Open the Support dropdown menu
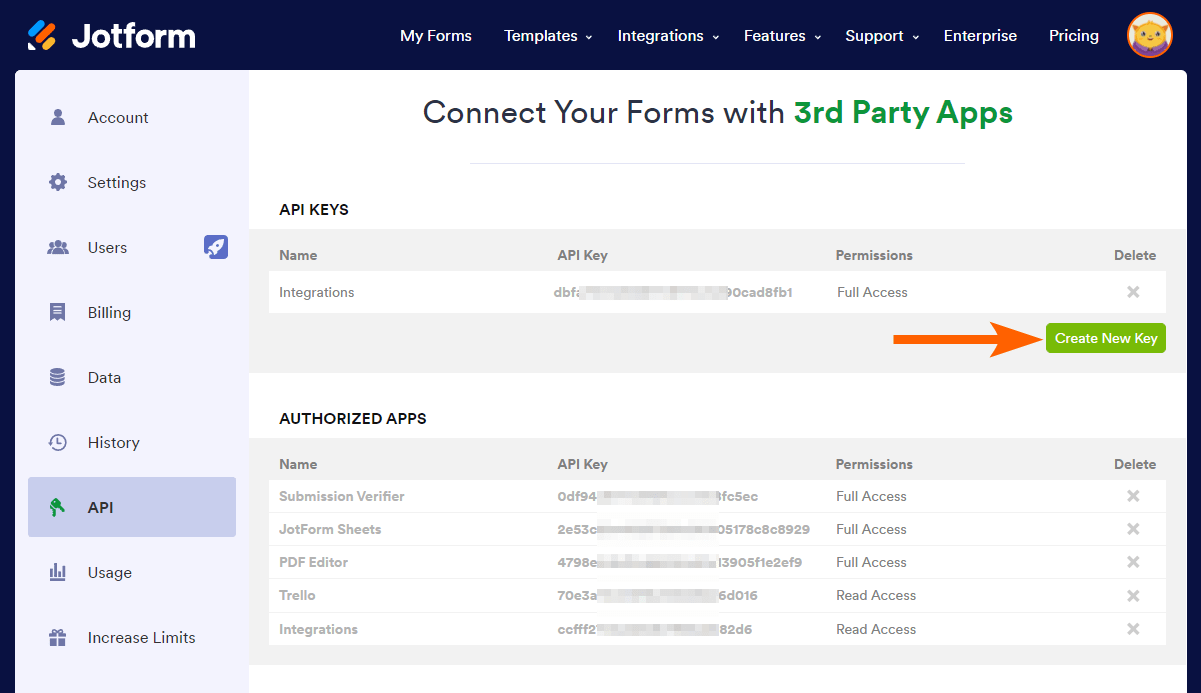The image size is (1201, 693). [882, 36]
